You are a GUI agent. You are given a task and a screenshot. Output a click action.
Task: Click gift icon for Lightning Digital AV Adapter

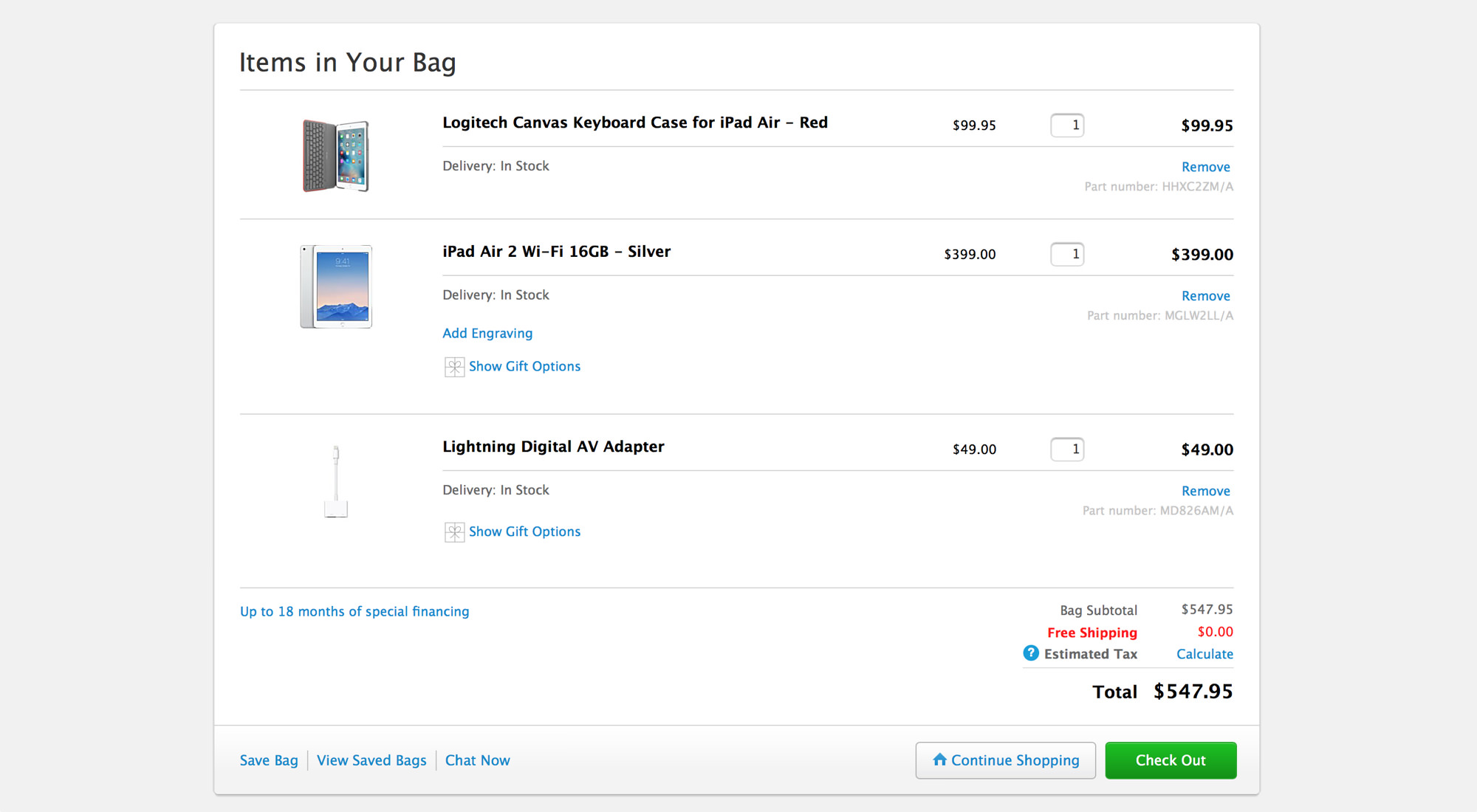454,532
